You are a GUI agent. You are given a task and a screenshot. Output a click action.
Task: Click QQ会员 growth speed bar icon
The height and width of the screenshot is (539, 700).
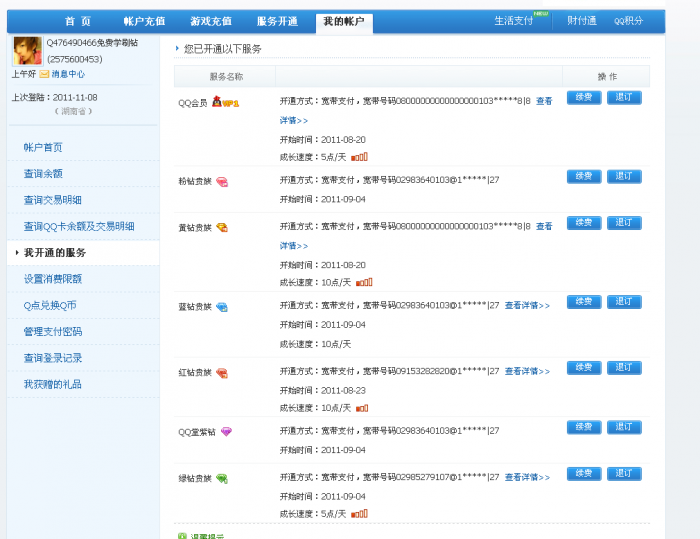pyautogui.click(x=359, y=157)
